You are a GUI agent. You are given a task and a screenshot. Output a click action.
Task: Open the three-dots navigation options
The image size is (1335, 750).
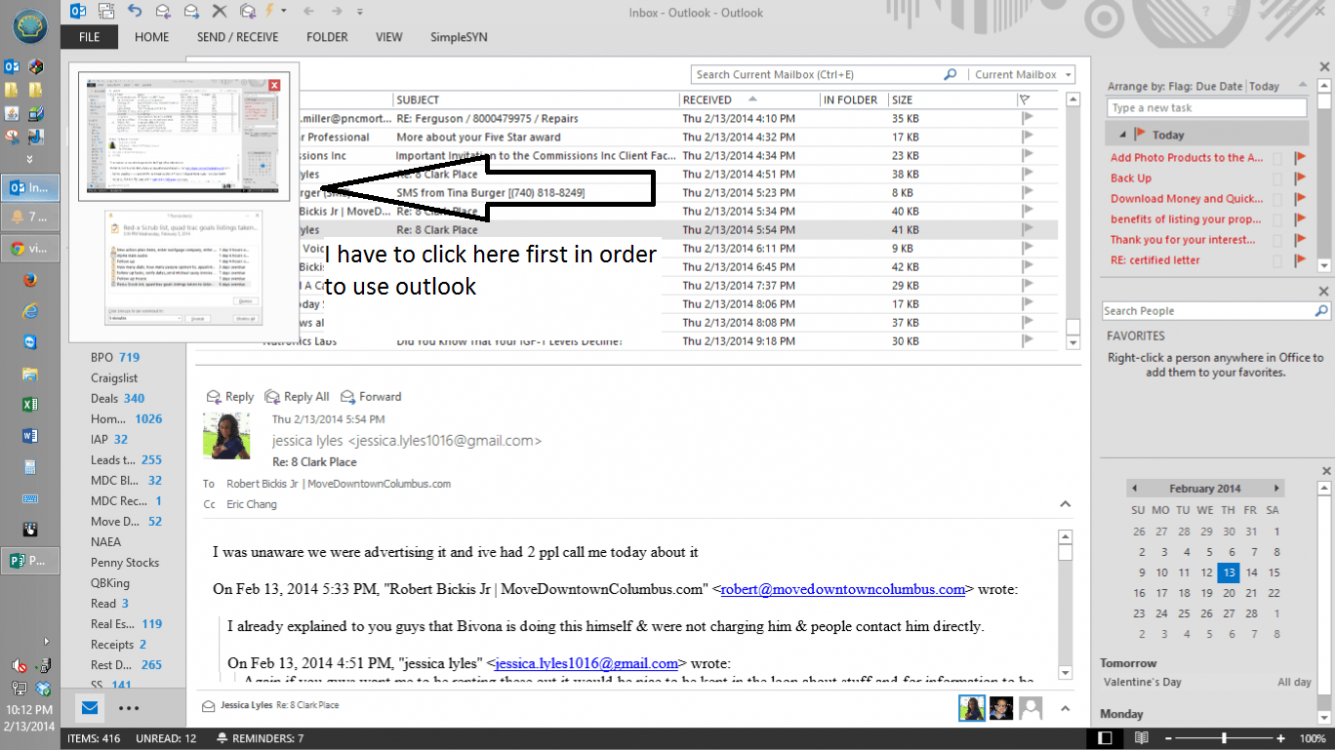(x=129, y=708)
